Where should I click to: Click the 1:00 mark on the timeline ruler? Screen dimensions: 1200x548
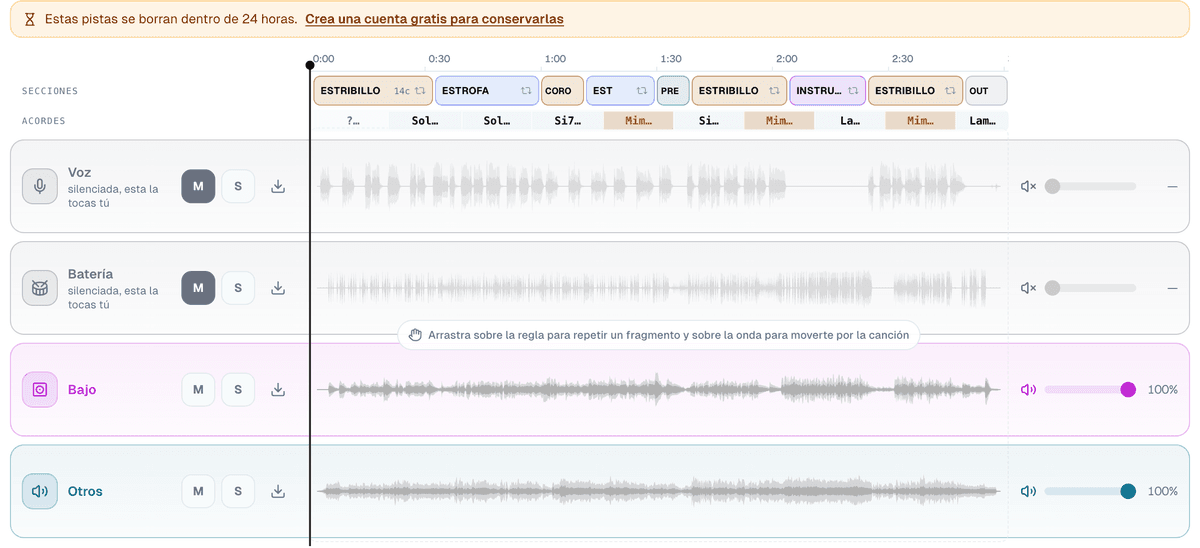[x=555, y=59]
